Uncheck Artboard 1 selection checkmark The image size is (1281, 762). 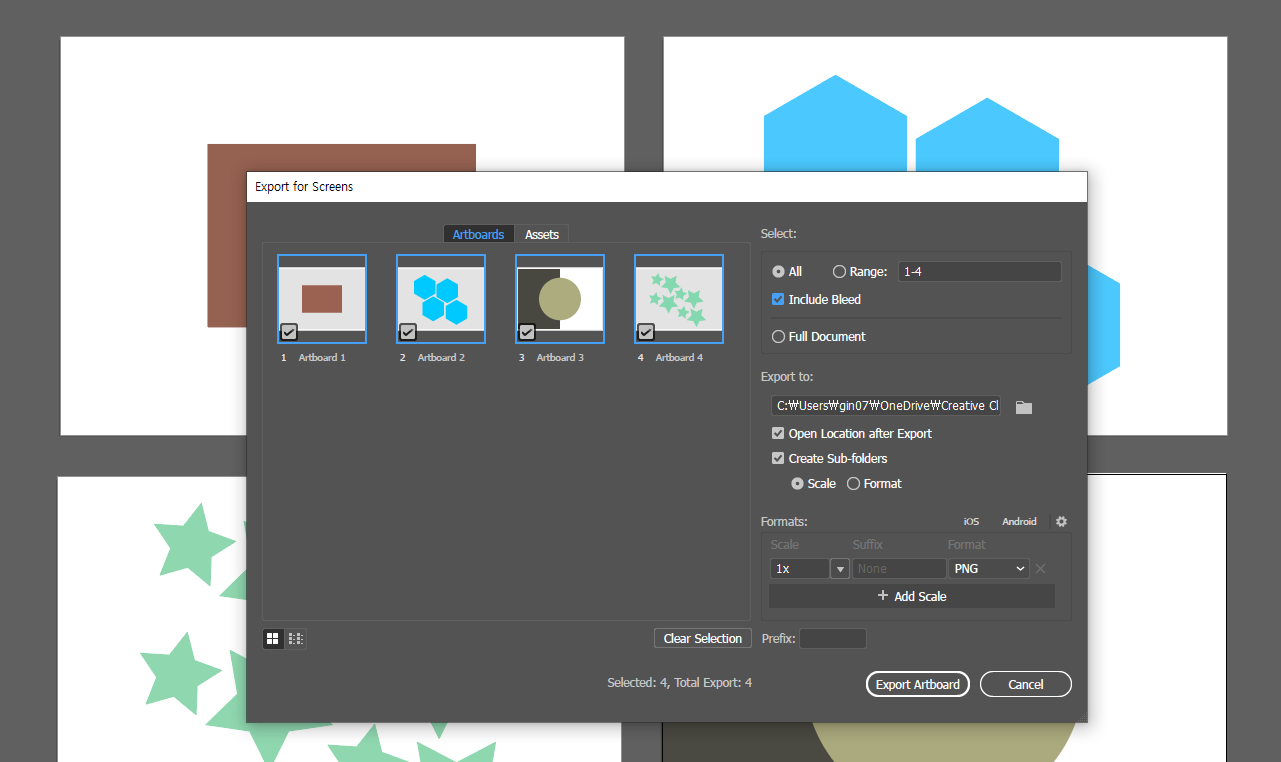(288, 332)
